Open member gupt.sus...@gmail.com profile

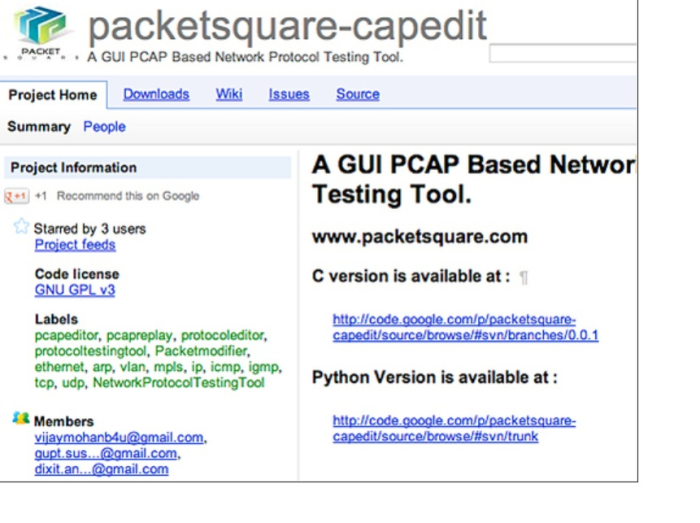[x=106, y=453]
